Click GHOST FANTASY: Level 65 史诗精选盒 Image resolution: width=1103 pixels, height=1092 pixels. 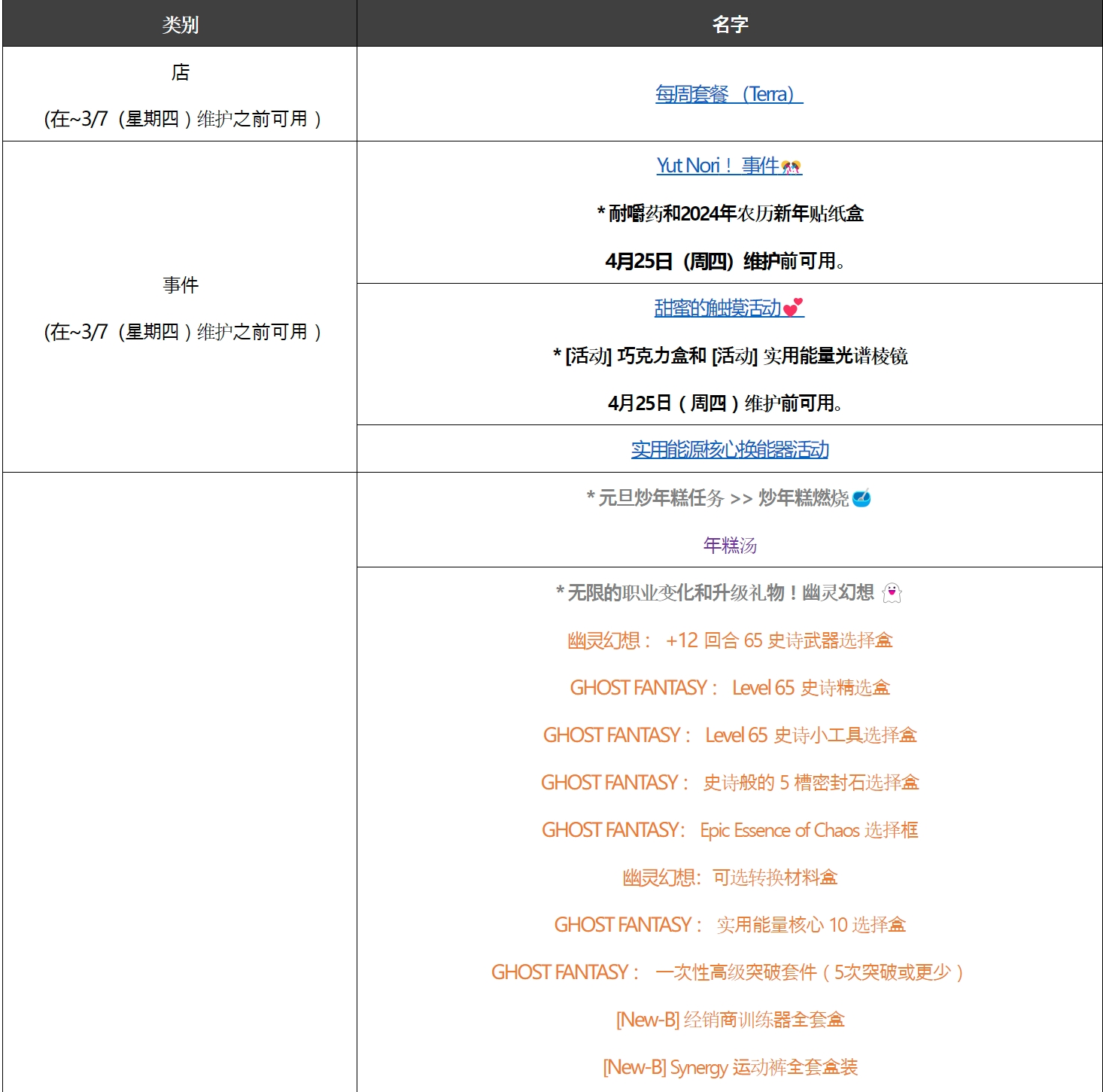(730, 688)
